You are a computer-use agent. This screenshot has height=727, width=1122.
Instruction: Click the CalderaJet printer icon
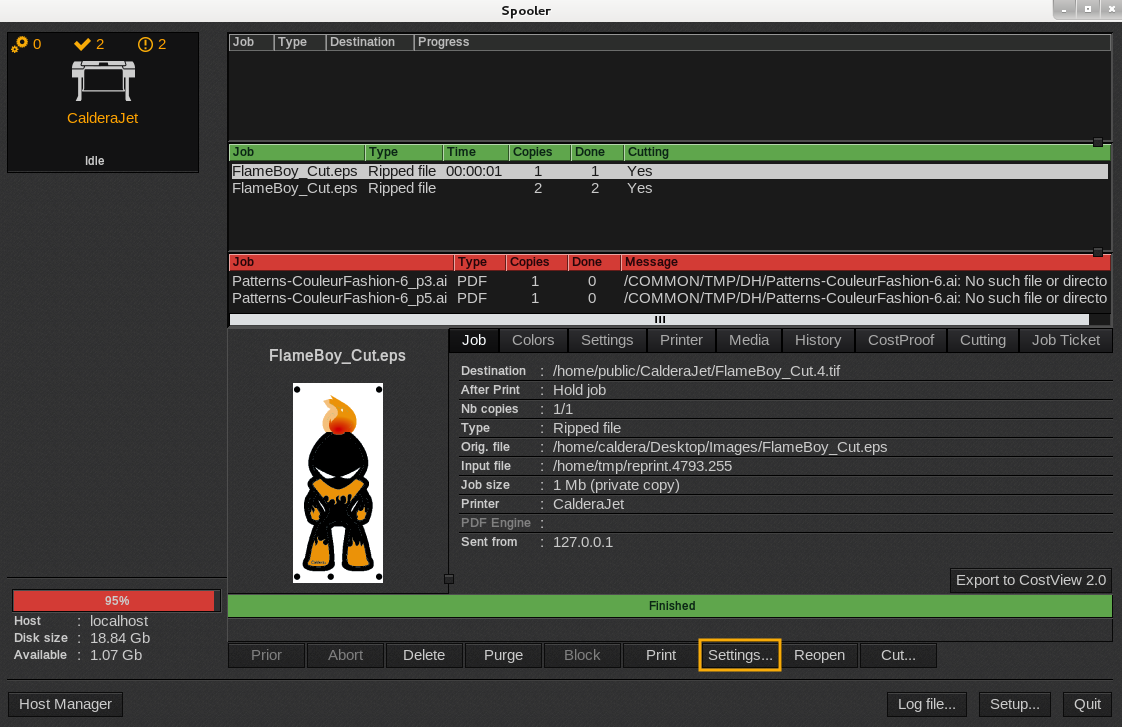point(102,79)
